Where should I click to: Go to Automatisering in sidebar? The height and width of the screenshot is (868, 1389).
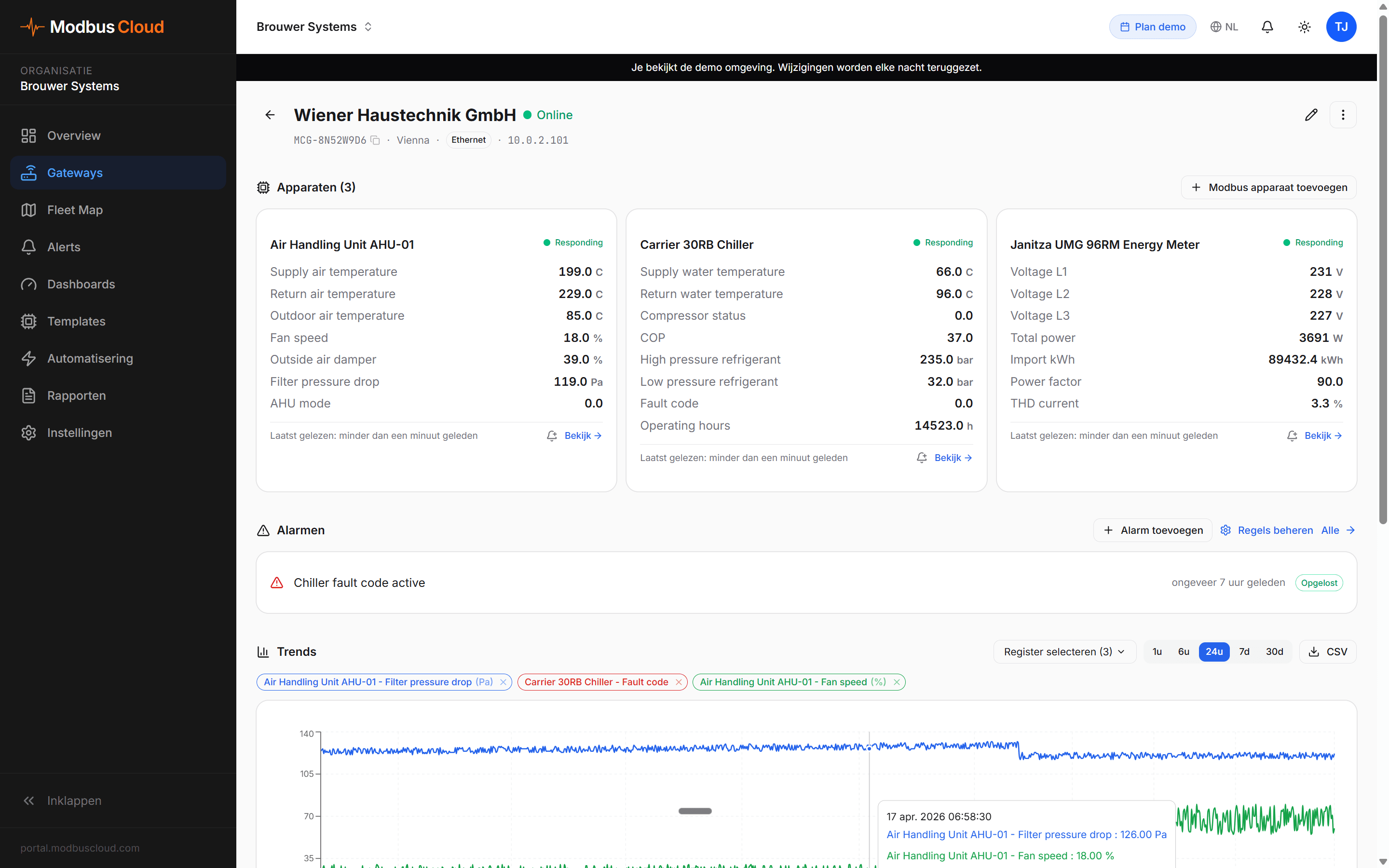tap(90, 358)
